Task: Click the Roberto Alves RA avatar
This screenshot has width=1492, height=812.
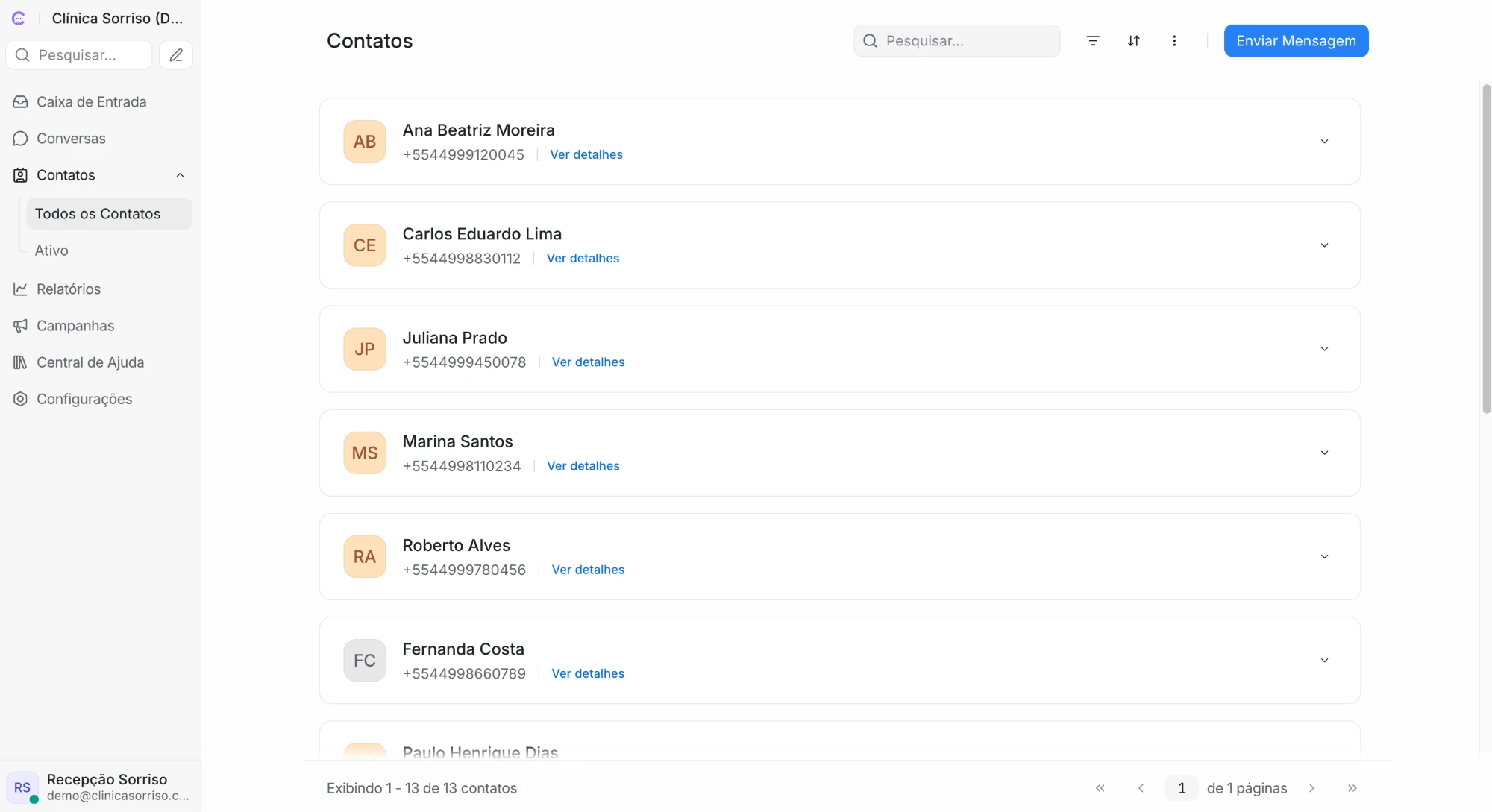Action: (x=365, y=557)
